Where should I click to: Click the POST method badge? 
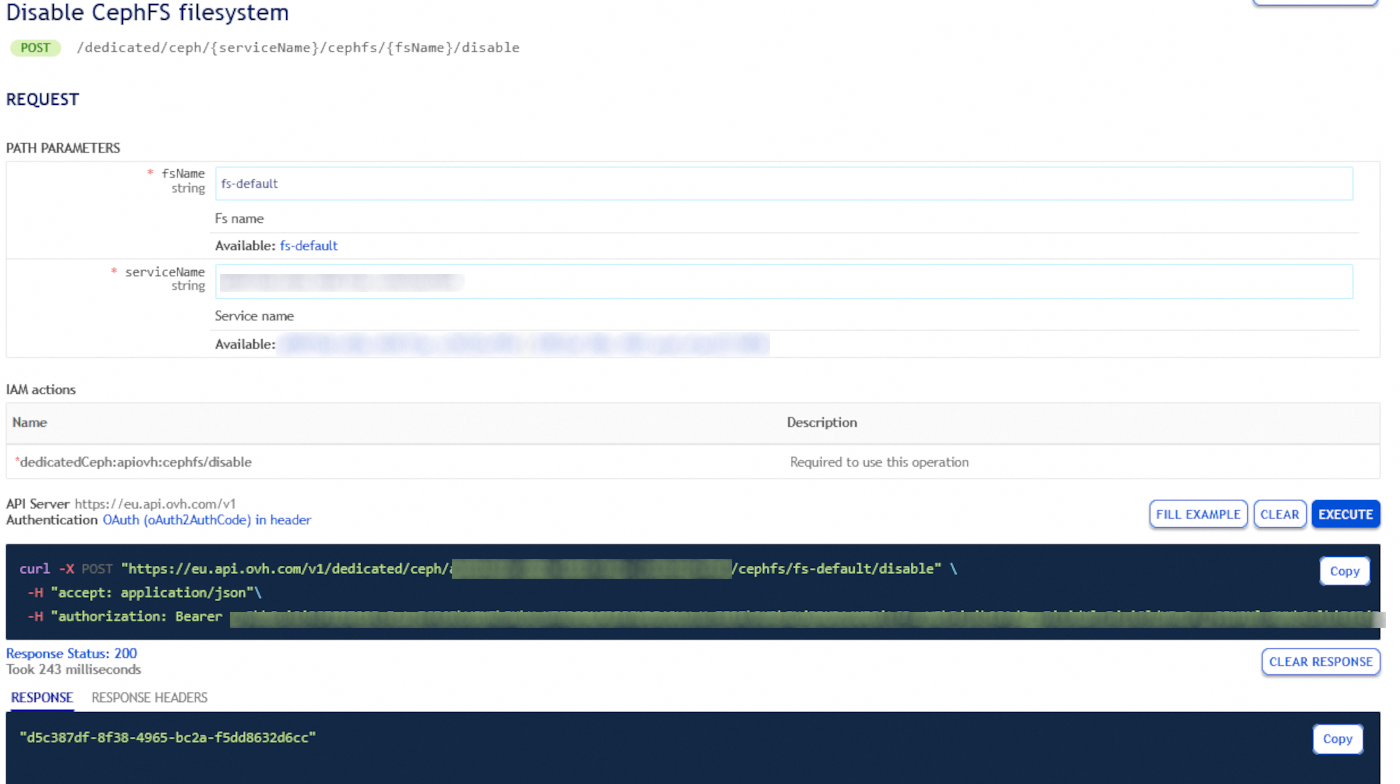coord(34,47)
